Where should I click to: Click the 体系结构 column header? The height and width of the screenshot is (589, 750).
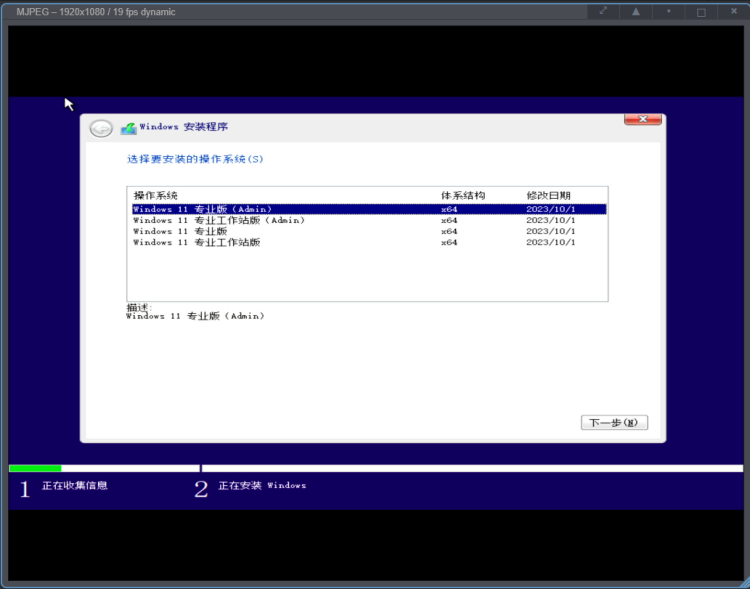coord(463,195)
